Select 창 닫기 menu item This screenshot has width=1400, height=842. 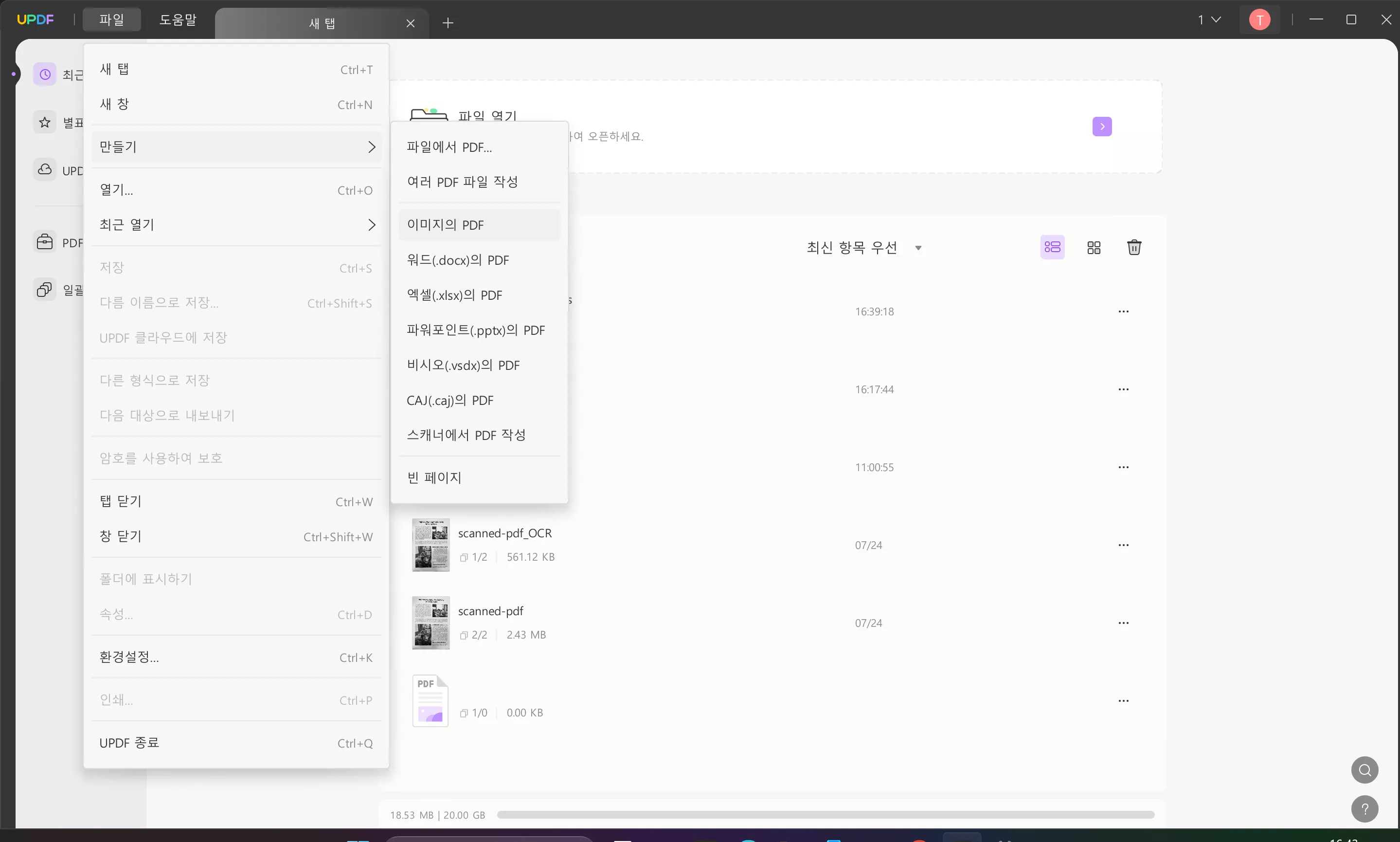click(x=236, y=537)
